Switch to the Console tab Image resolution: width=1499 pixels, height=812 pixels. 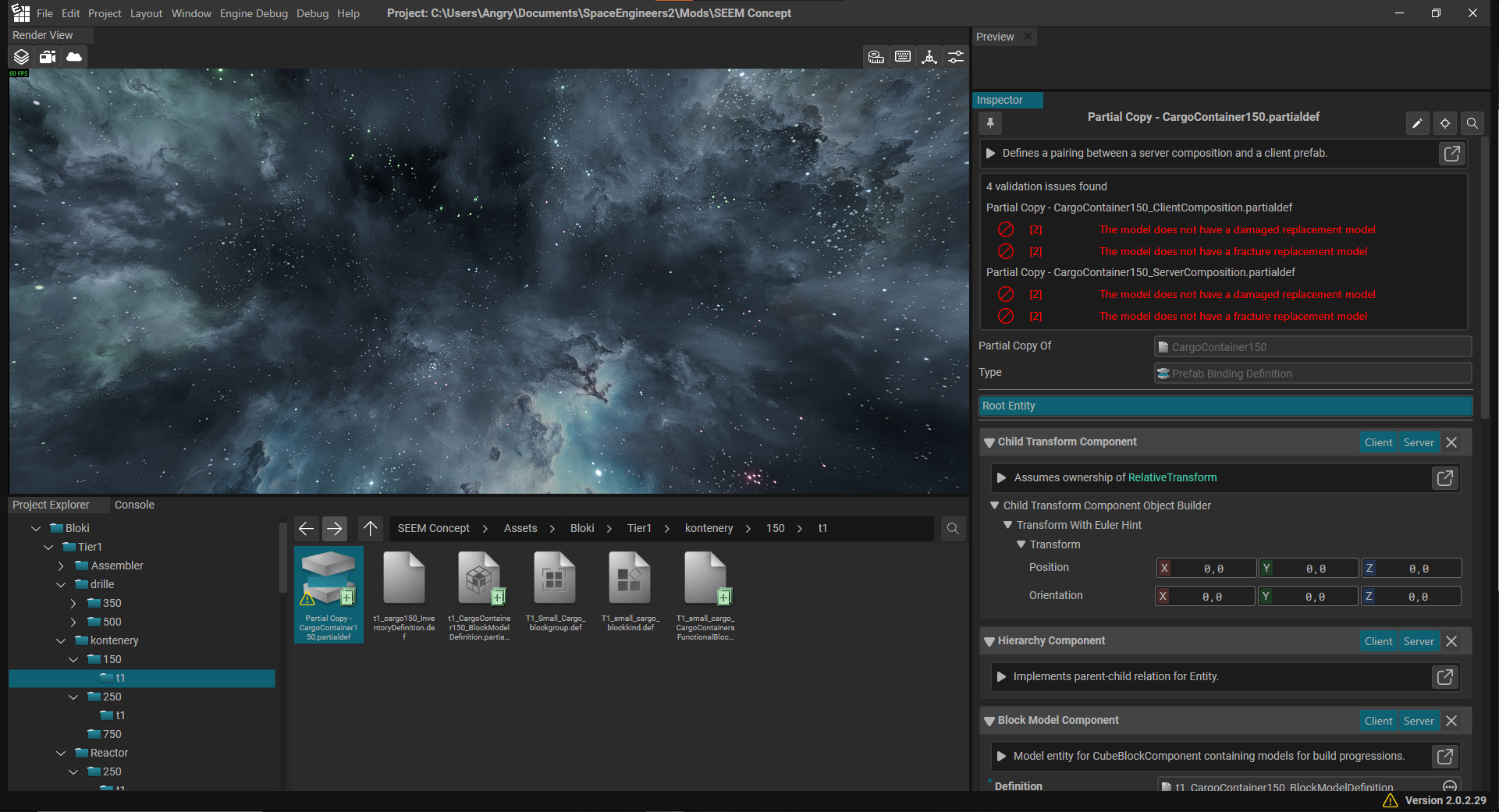pos(134,505)
